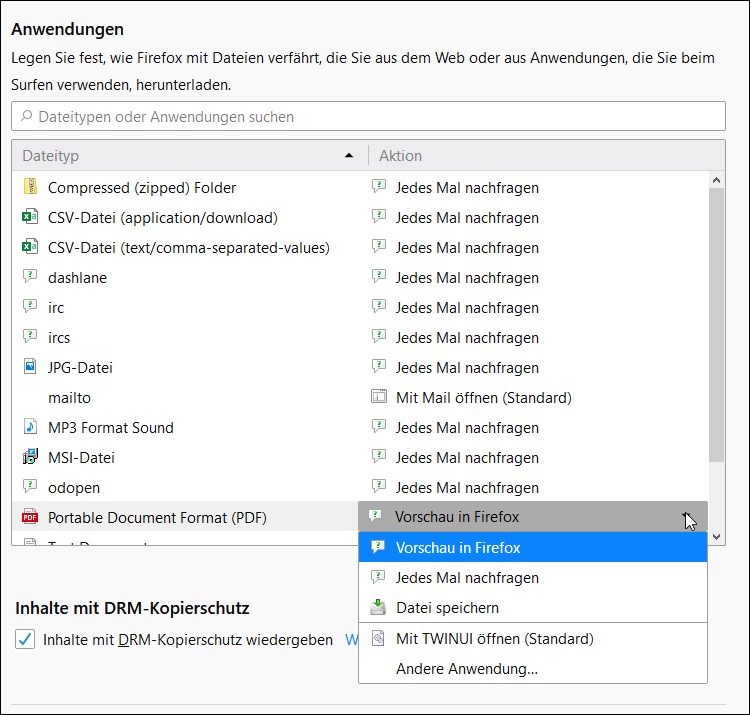This screenshot has width=750, height=715.
Task: Choose Datei speichern option
Action: (x=533, y=607)
